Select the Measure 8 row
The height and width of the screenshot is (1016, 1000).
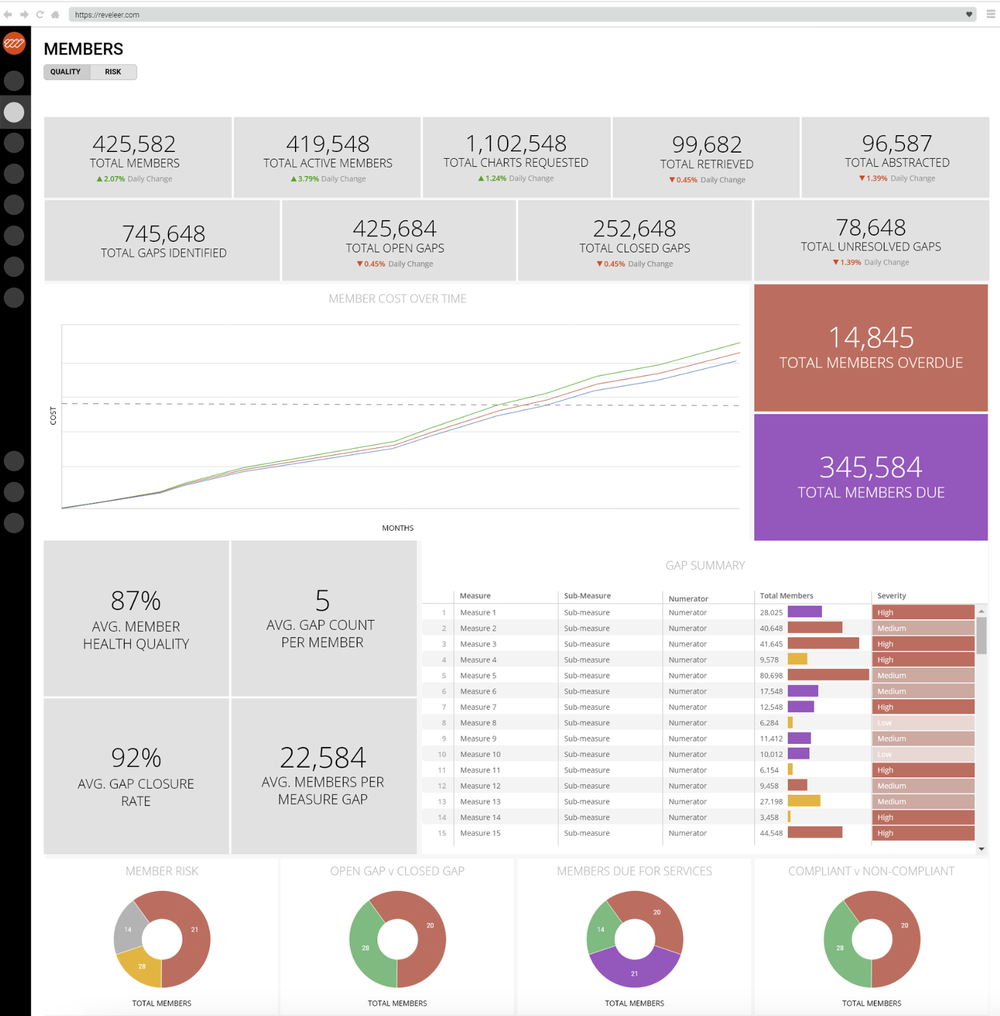click(x=699, y=722)
